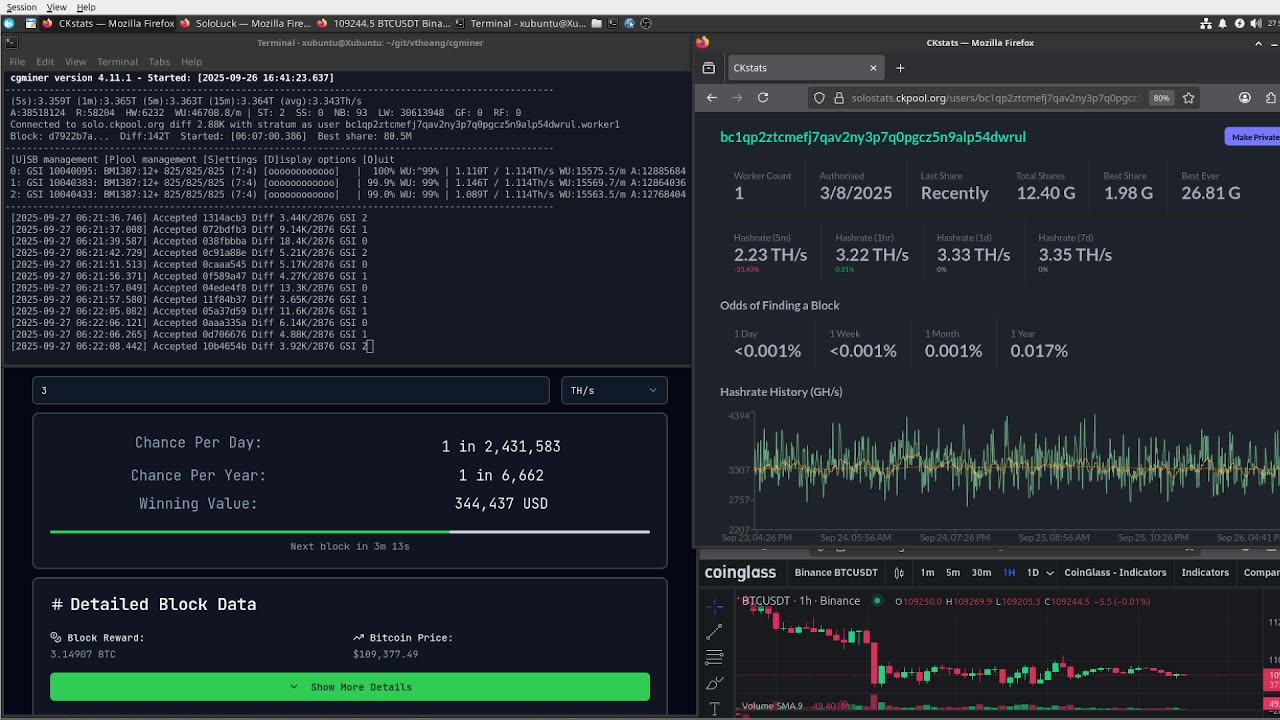Switch to BTCUSDT Binance taskbar window

(x=383, y=23)
